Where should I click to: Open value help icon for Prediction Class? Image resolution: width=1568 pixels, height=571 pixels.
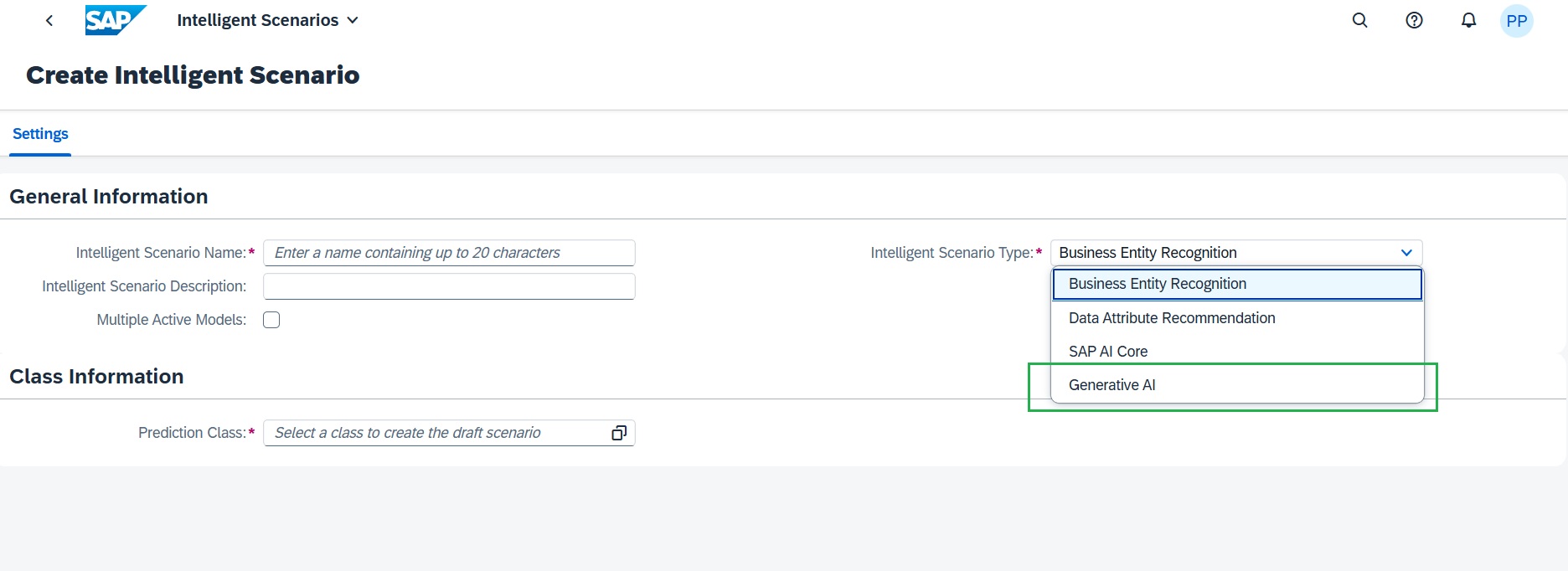(619, 433)
